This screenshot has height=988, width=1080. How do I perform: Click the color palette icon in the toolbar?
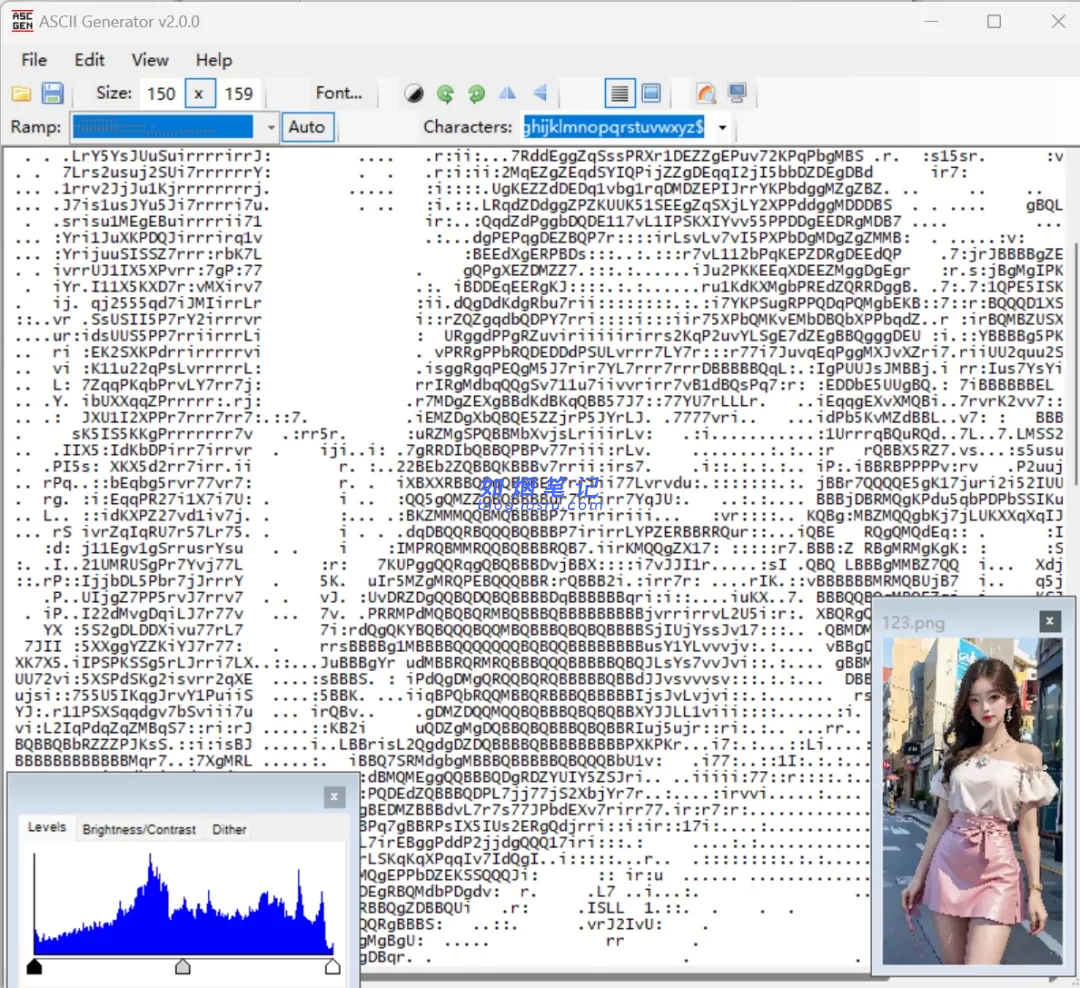[706, 94]
